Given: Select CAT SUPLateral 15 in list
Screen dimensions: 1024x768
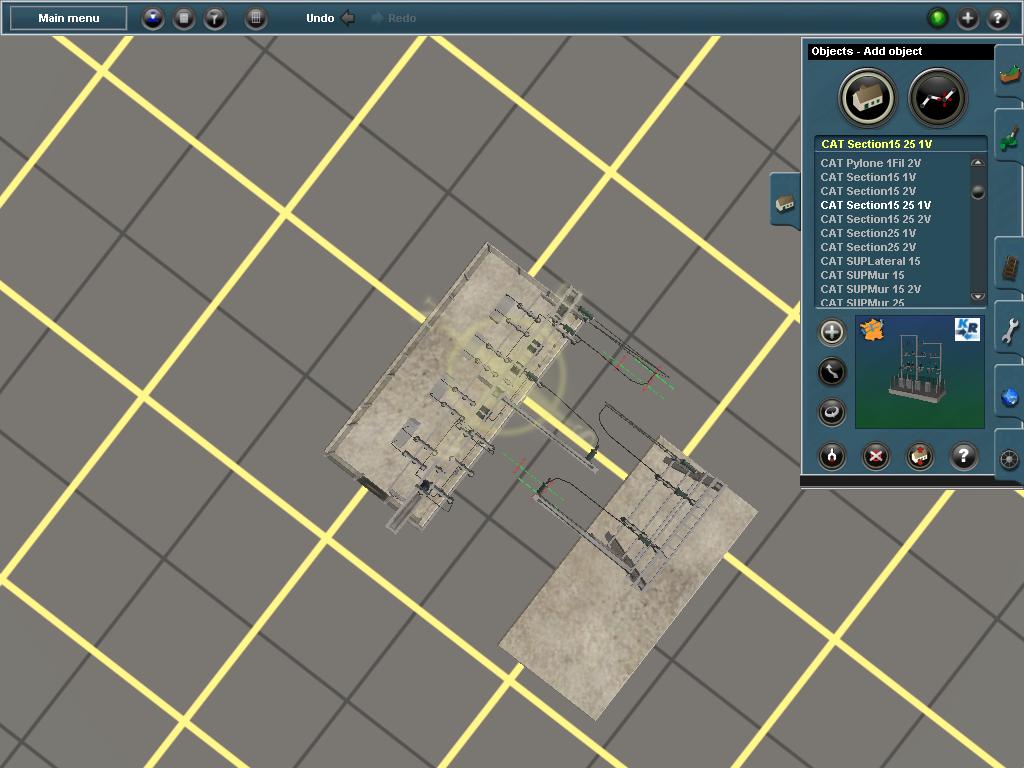Looking at the screenshot, I should click(x=870, y=261).
